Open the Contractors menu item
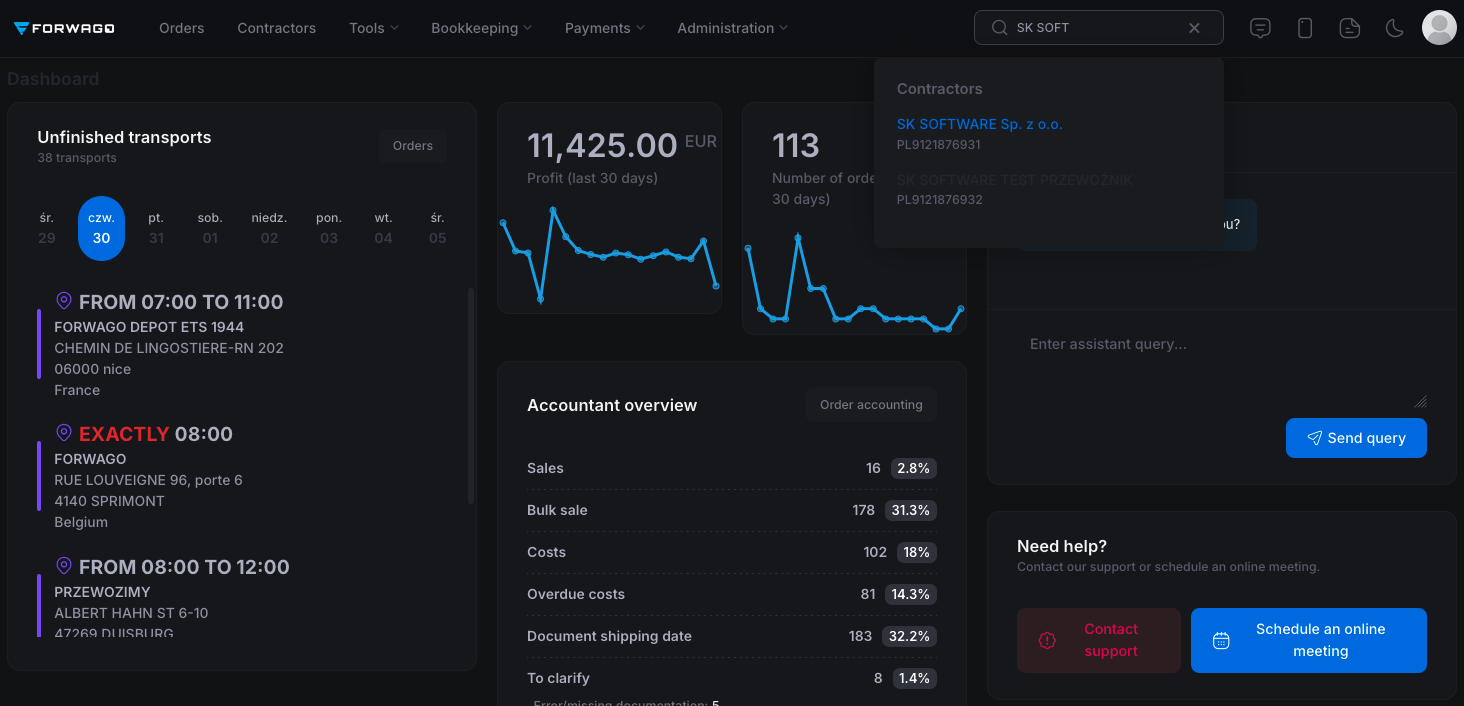Viewport: 1464px width, 706px height. pos(276,28)
